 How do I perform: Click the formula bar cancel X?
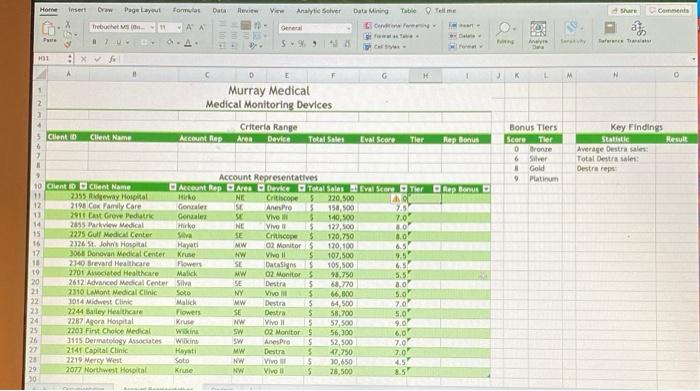tap(83, 59)
